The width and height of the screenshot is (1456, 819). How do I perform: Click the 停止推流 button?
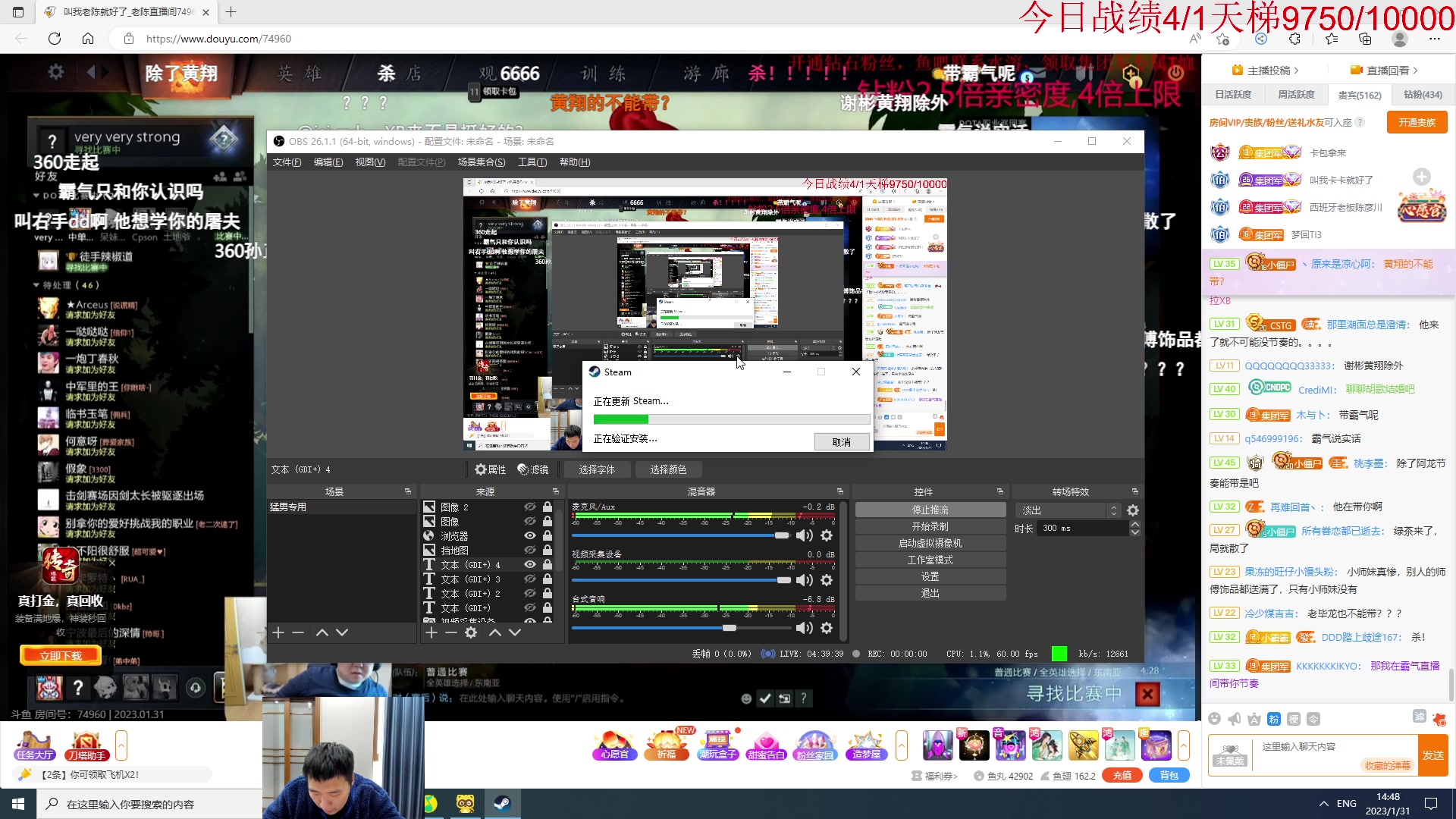point(930,510)
